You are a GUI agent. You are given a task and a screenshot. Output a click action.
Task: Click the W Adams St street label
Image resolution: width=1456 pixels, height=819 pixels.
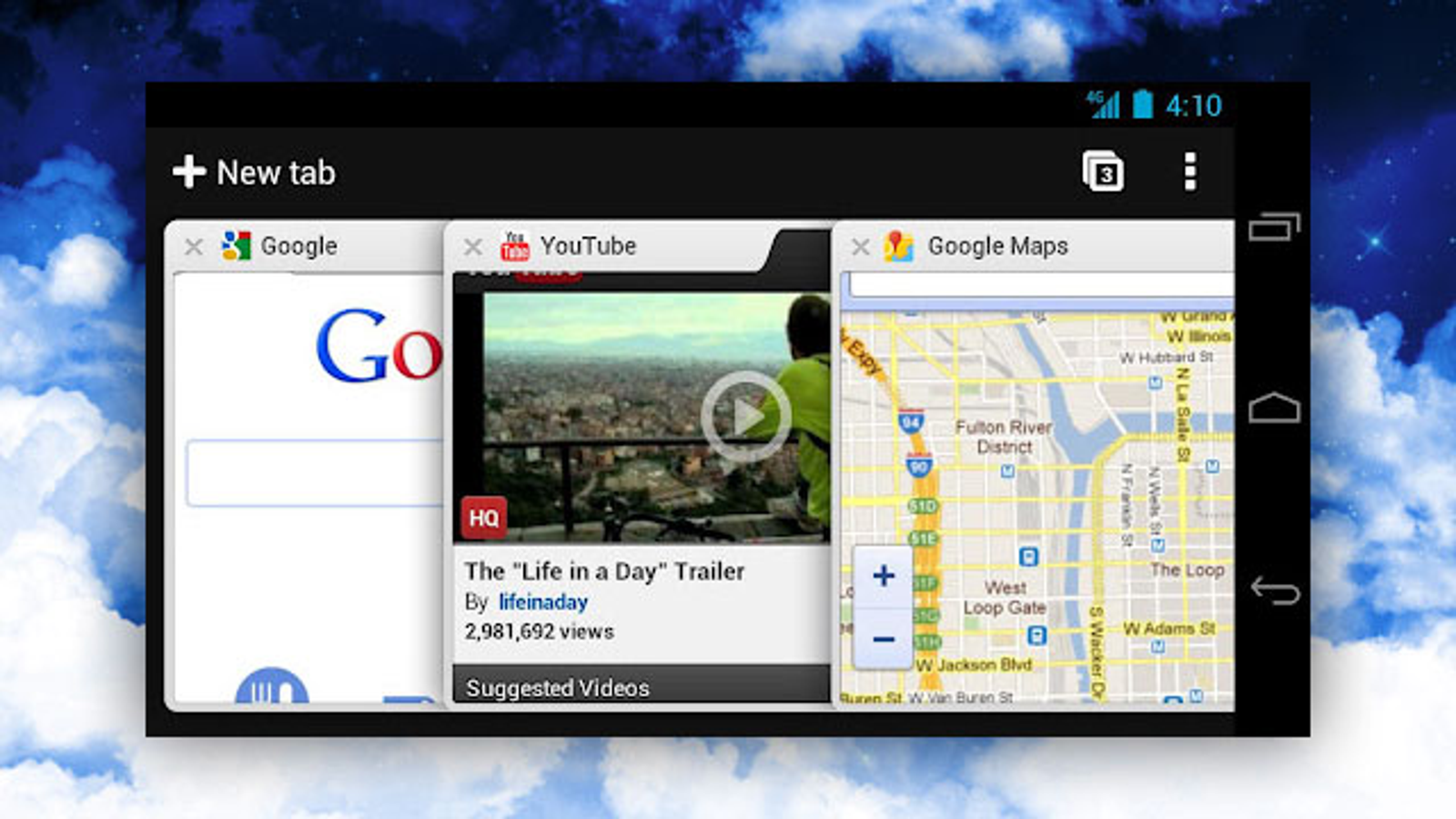click(x=1168, y=629)
